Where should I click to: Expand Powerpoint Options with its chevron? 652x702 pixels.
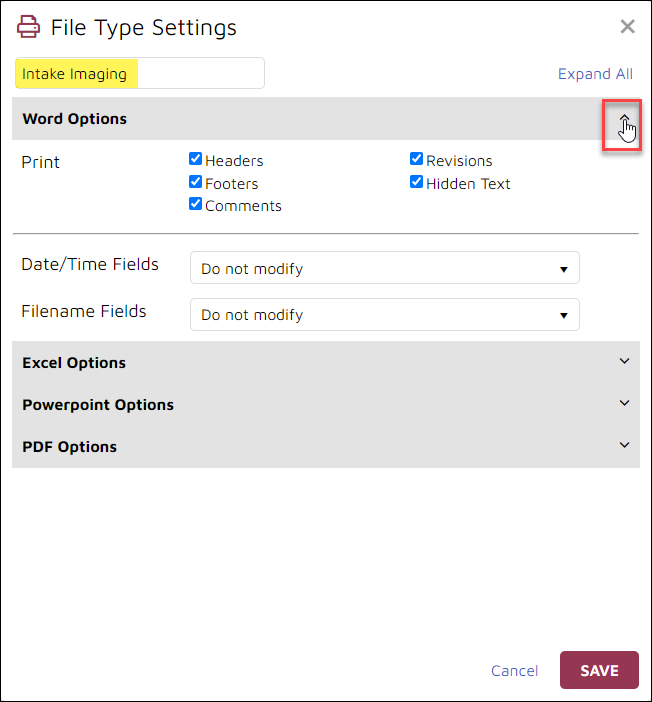[624, 403]
